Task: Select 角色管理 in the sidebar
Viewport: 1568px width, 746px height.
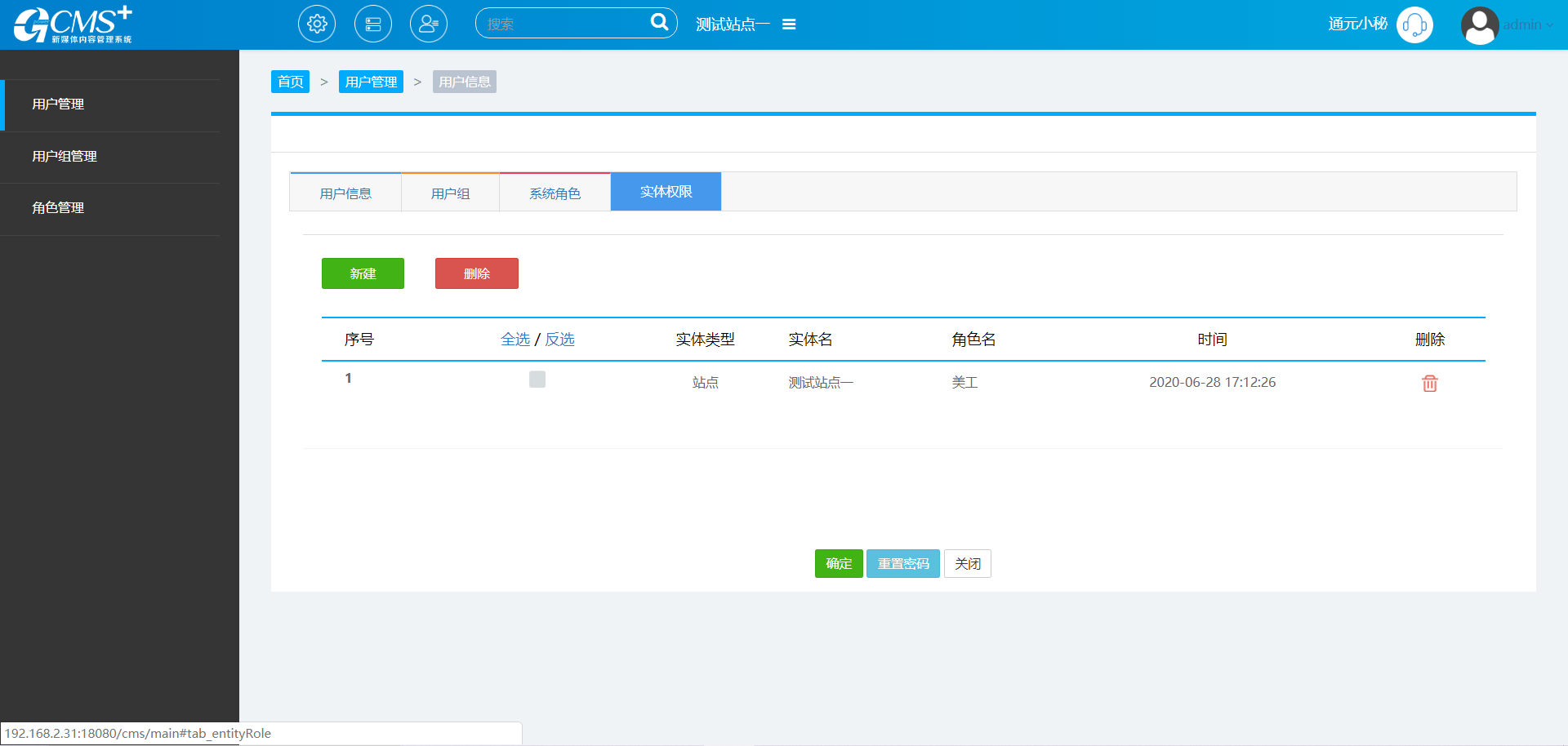Action: coord(58,208)
